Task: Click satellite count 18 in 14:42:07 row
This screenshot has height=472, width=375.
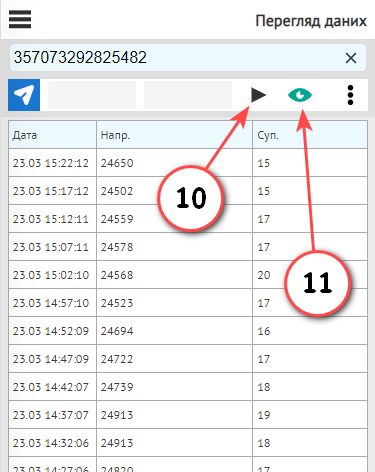Action: 264,387
